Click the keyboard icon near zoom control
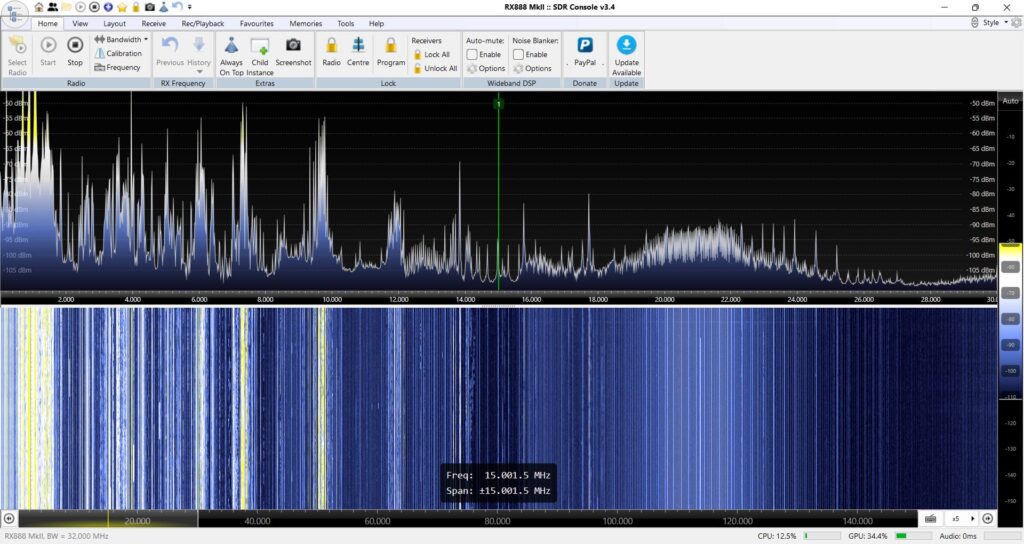 tap(931, 519)
